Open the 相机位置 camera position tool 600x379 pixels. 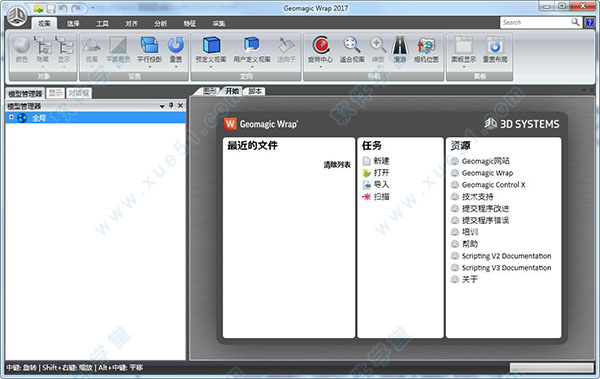coord(426,49)
